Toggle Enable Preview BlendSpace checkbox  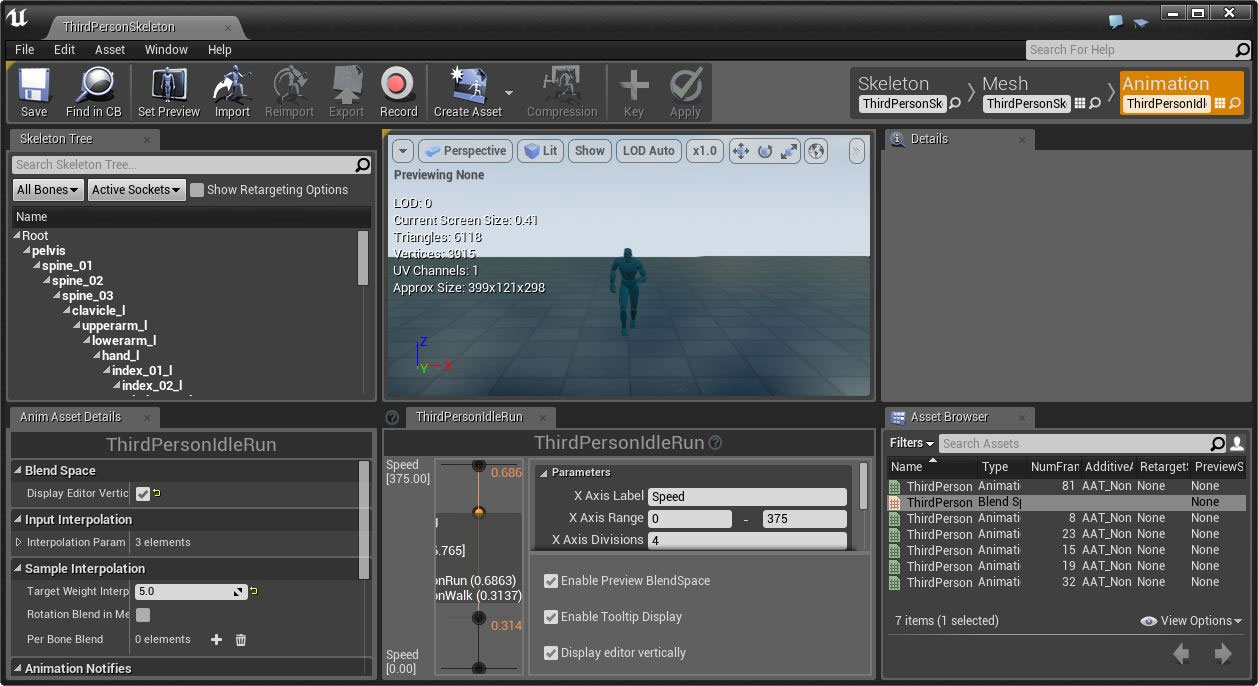click(x=550, y=581)
